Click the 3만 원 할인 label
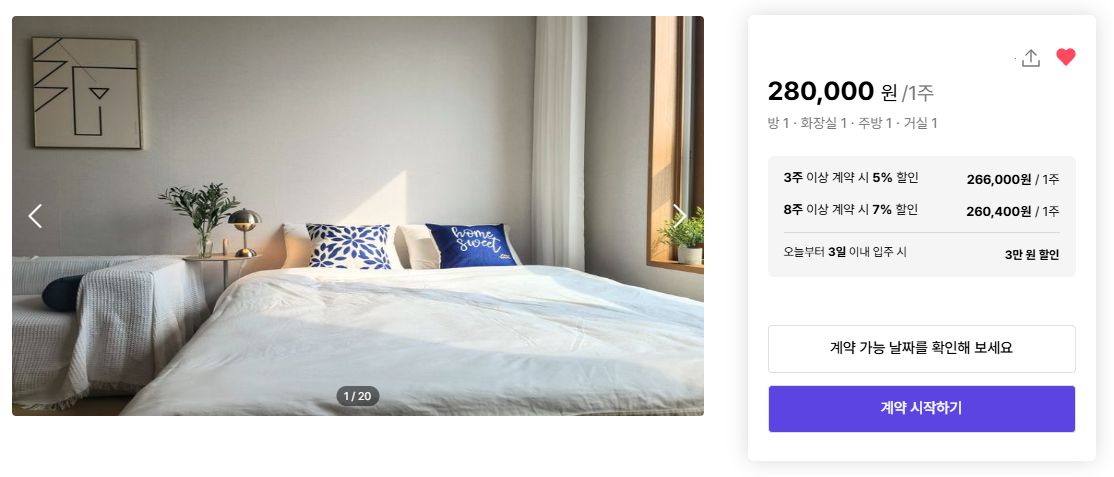Viewport: 1114px width, 477px height. point(1032,254)
